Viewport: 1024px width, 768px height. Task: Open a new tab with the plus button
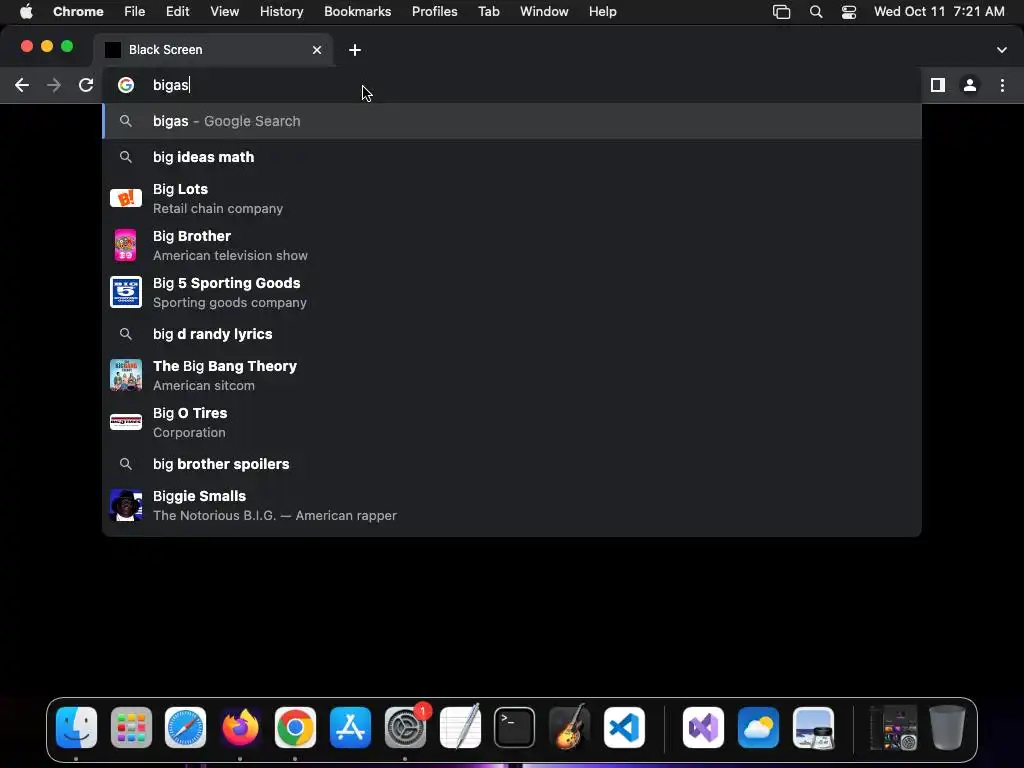coord(355,50)
